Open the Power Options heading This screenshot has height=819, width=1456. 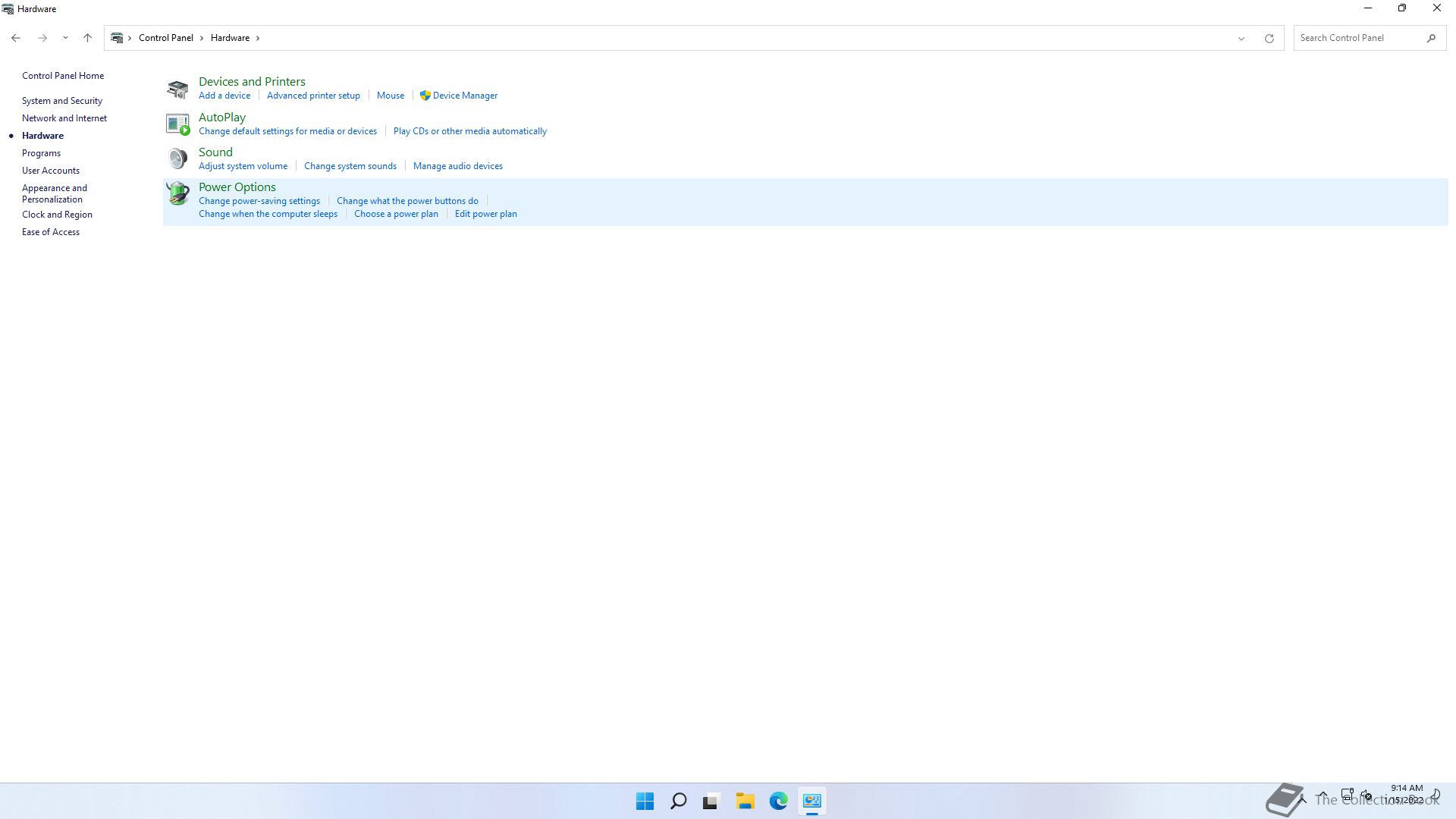coord(237,187)
